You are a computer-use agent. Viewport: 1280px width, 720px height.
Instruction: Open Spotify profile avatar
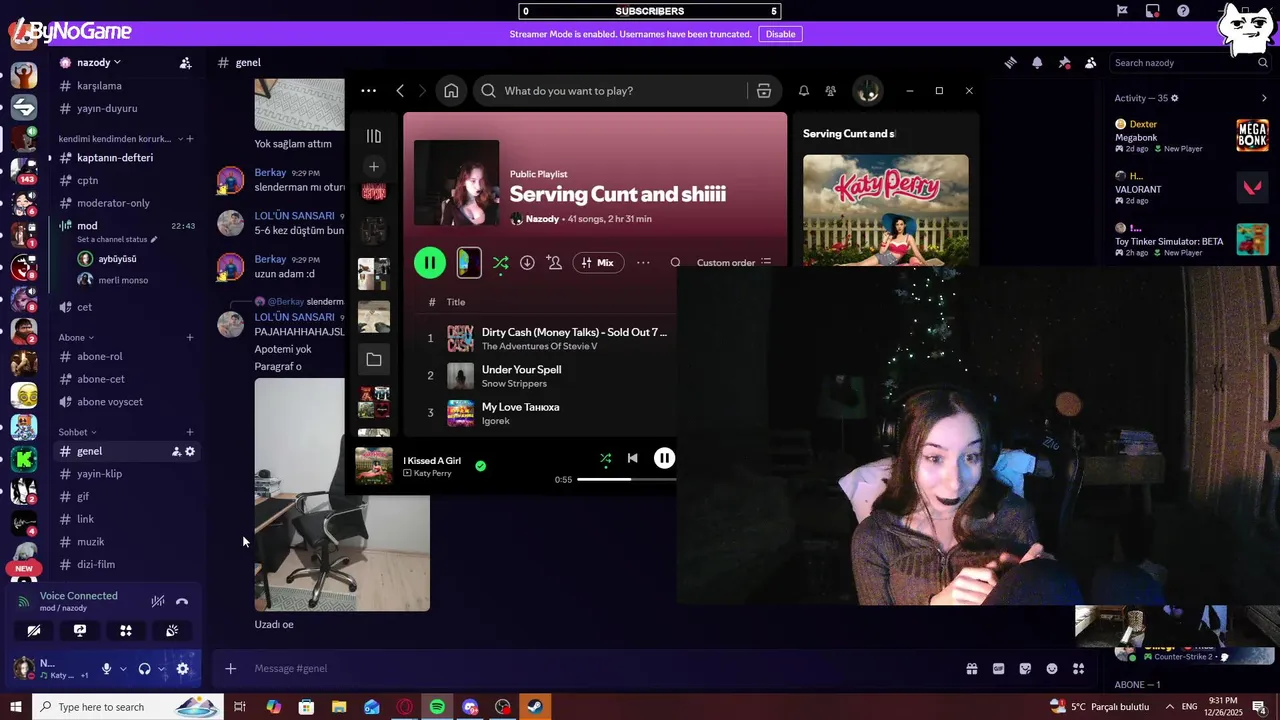coord(867,91)
